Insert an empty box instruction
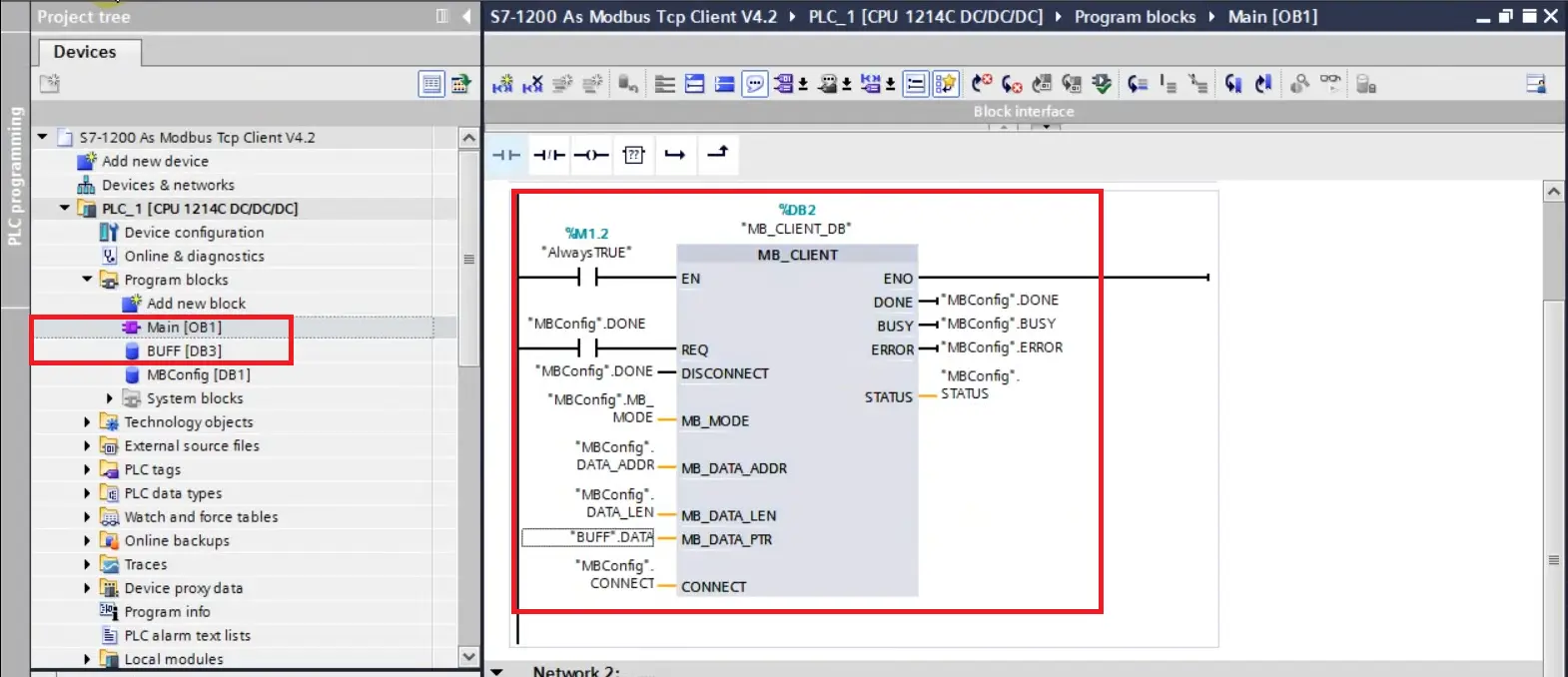This screenshot has height=677, width=1568. (633, 155)
